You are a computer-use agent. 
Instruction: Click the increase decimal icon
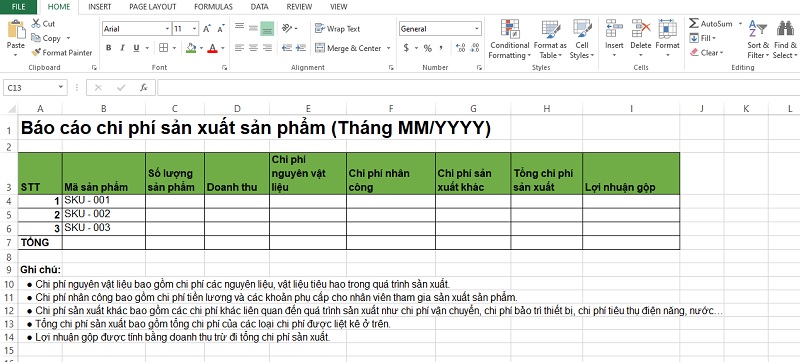pyautogui.click(x=460, y=48)
